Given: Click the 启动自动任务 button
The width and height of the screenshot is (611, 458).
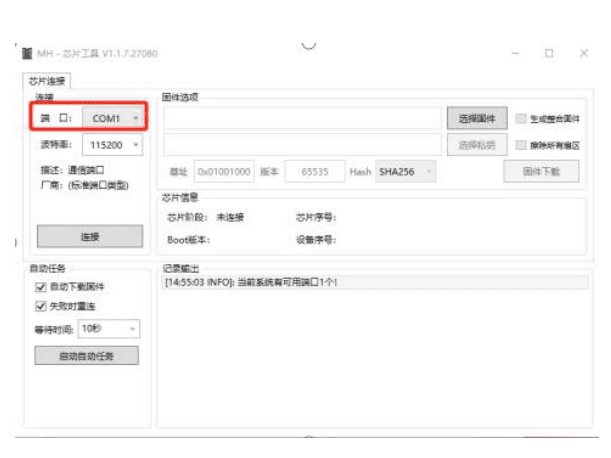Looking at the screenshot, I should [87, 355].
